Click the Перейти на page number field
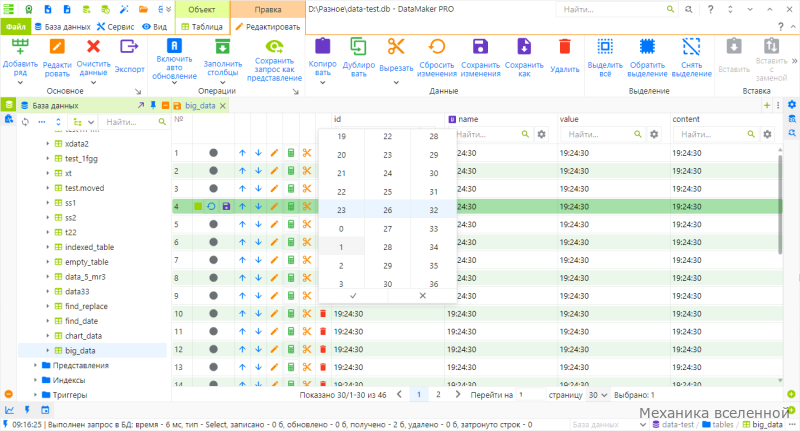This screenshot has width=800, height=431. point(530,395)
